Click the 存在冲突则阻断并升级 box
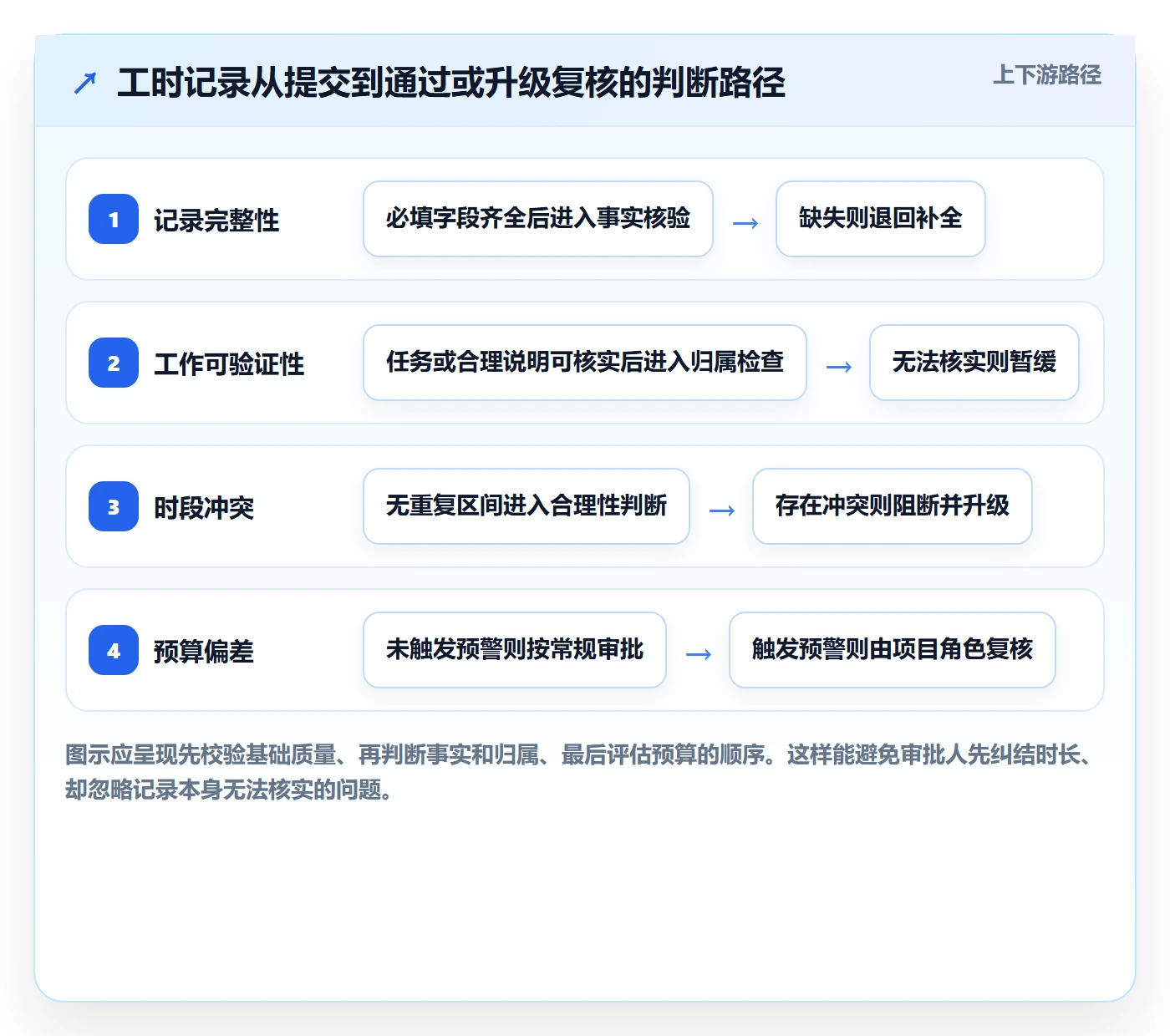Image resolution: width=1170 pixels, height=1036 pixels. (893, 506)
